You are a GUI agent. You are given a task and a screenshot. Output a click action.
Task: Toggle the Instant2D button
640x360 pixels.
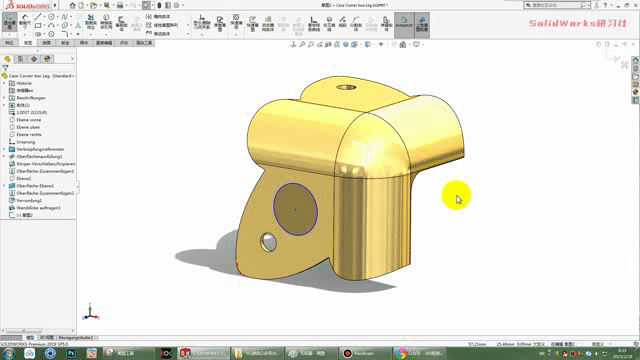coord(404,22)
